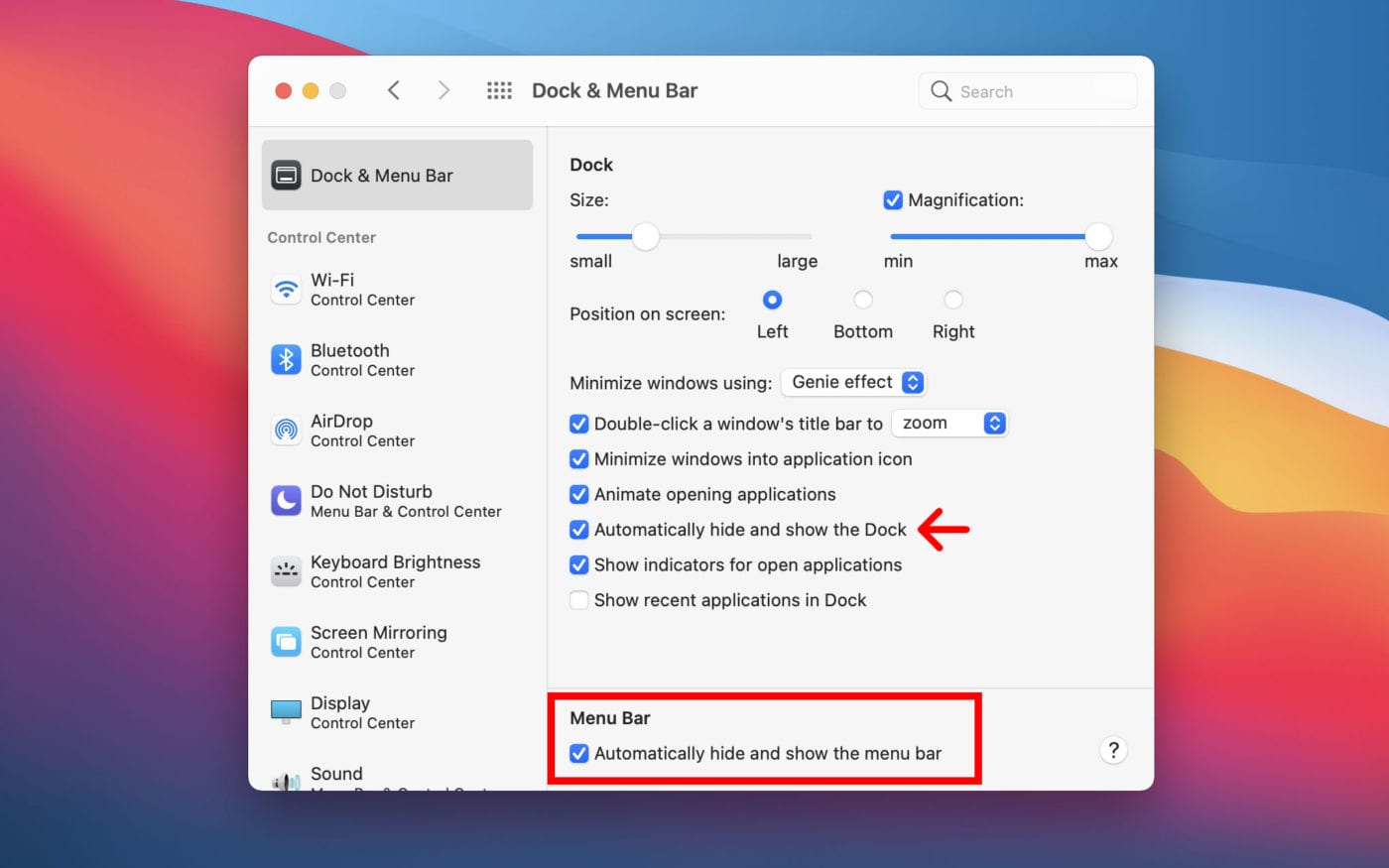Select Dock & Menu Bar in the sidebar

pyautogui.click(x=381, y=175)
